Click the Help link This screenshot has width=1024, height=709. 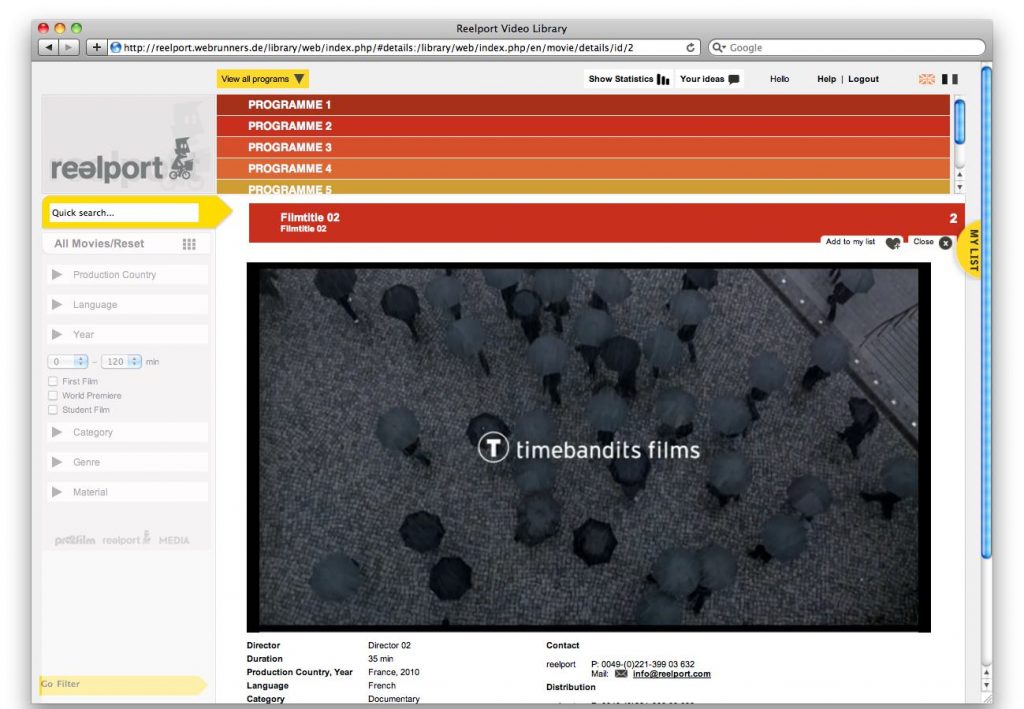pos(826,79)
